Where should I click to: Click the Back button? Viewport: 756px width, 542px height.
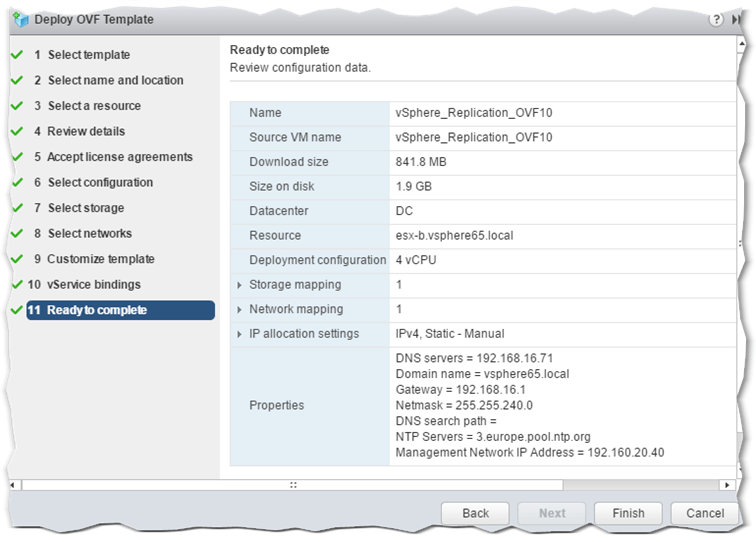click(475, 513)
